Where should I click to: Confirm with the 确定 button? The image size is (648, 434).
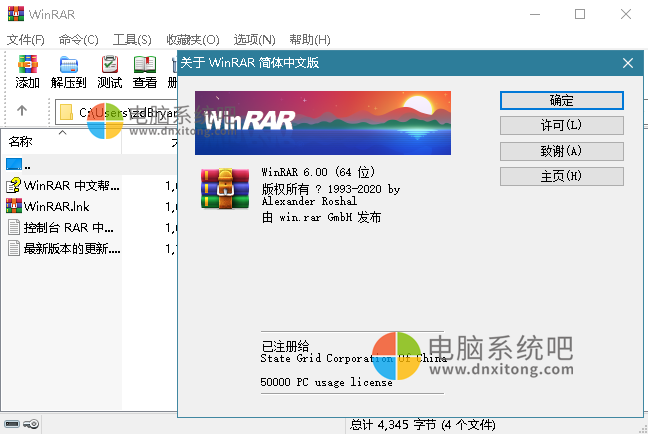[562, 100]
